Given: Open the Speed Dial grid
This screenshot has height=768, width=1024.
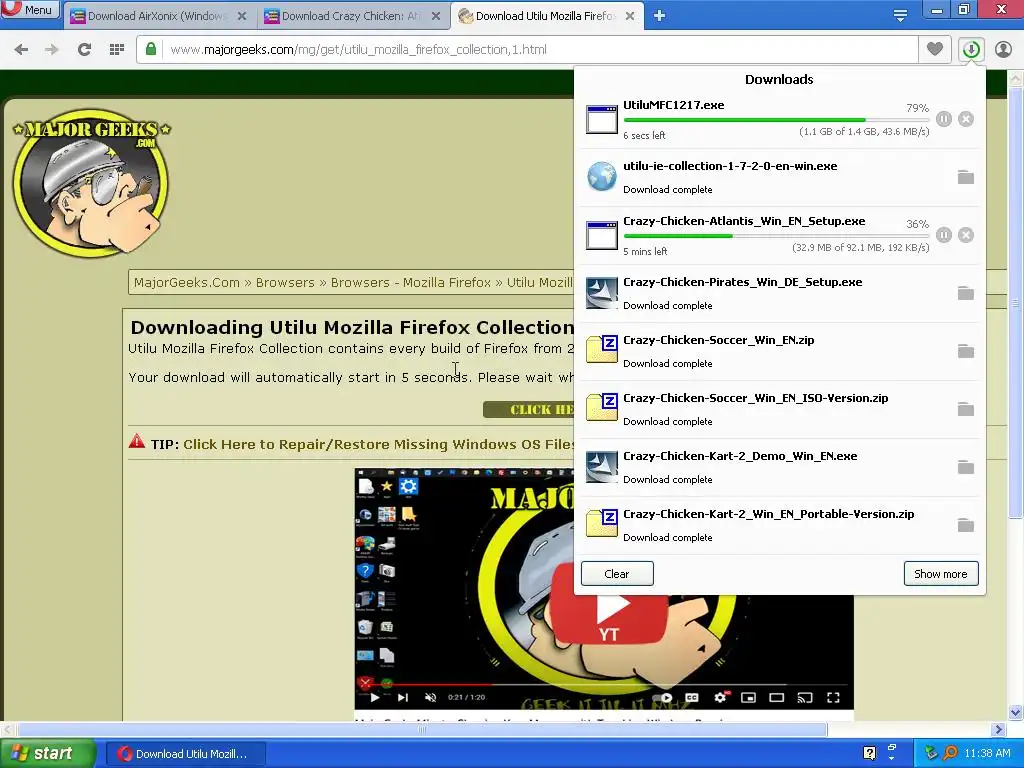Looking at the screenshot, I should click(117, 50).
